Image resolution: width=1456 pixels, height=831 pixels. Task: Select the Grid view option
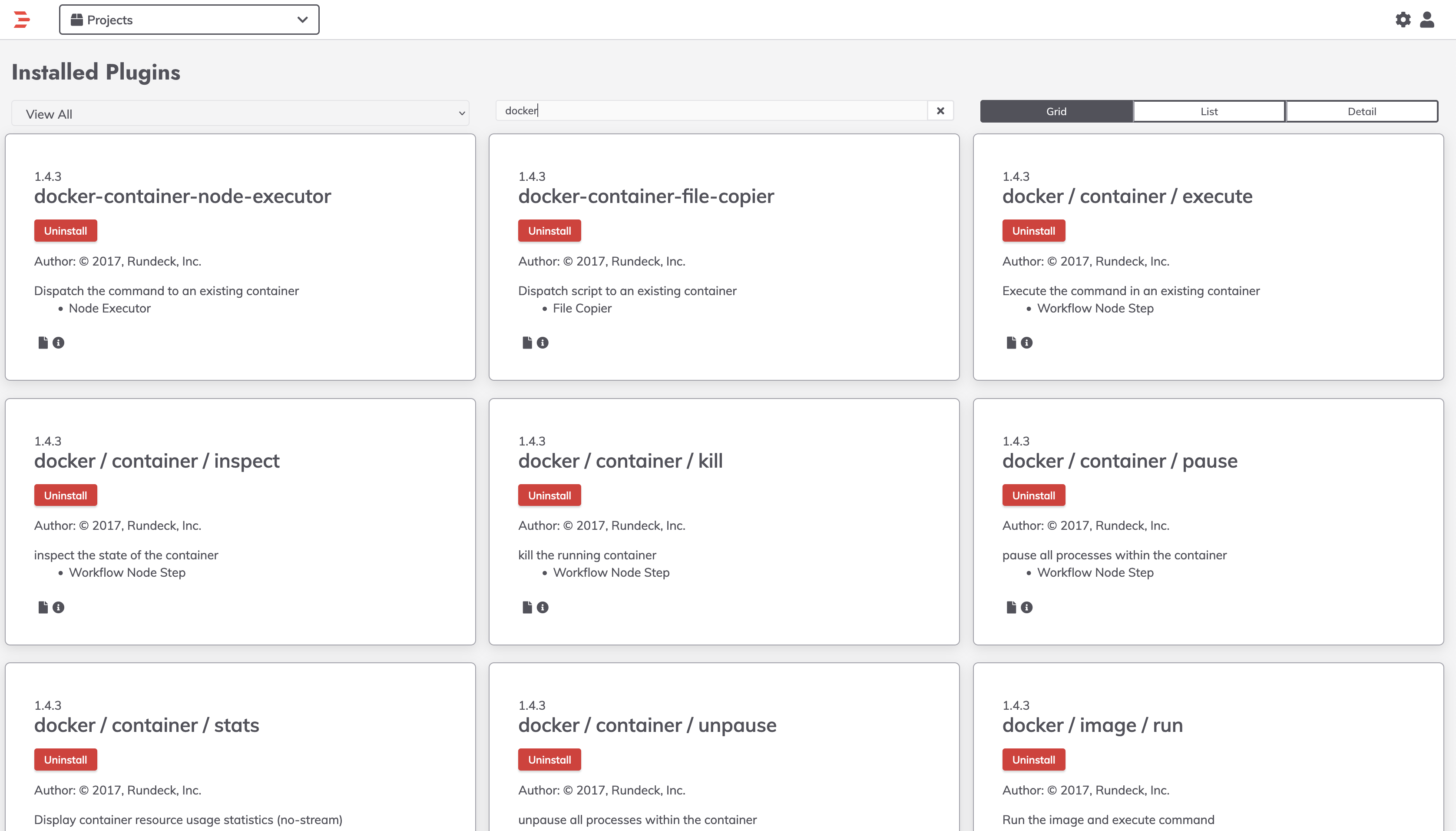1055,111
